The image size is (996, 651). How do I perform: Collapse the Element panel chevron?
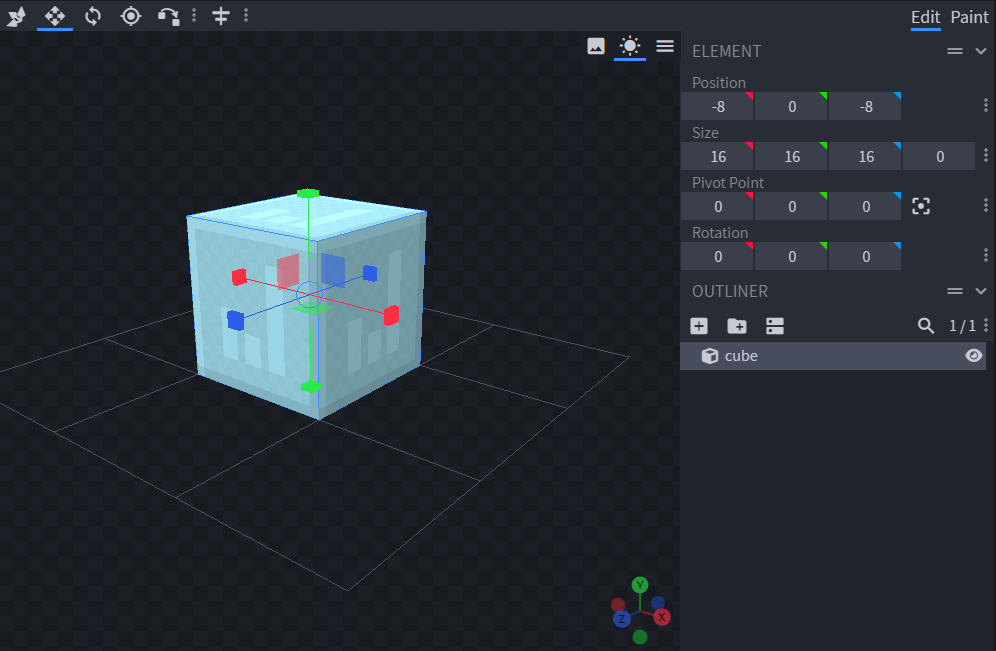point(981,51)
